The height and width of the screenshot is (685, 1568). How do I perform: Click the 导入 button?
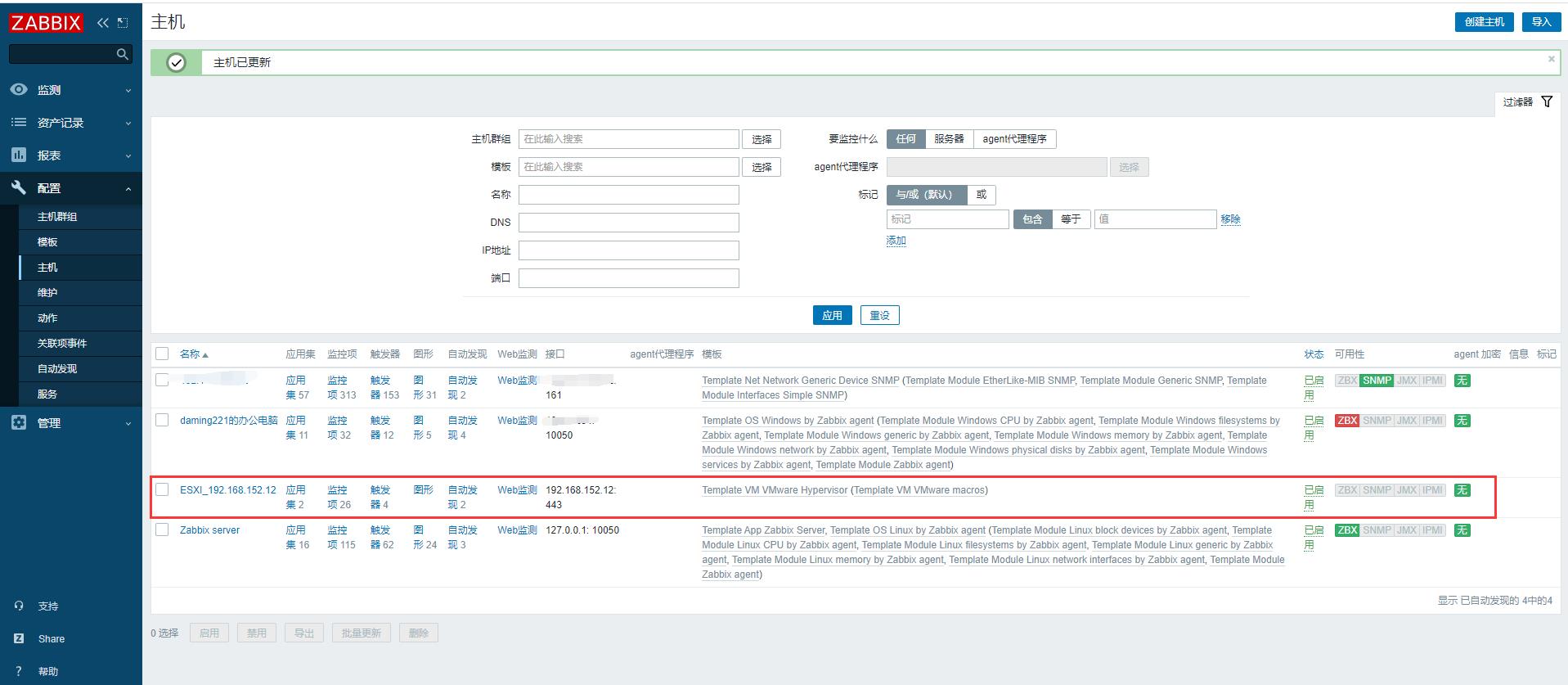pyautogui.click(x=1541, y=22)
